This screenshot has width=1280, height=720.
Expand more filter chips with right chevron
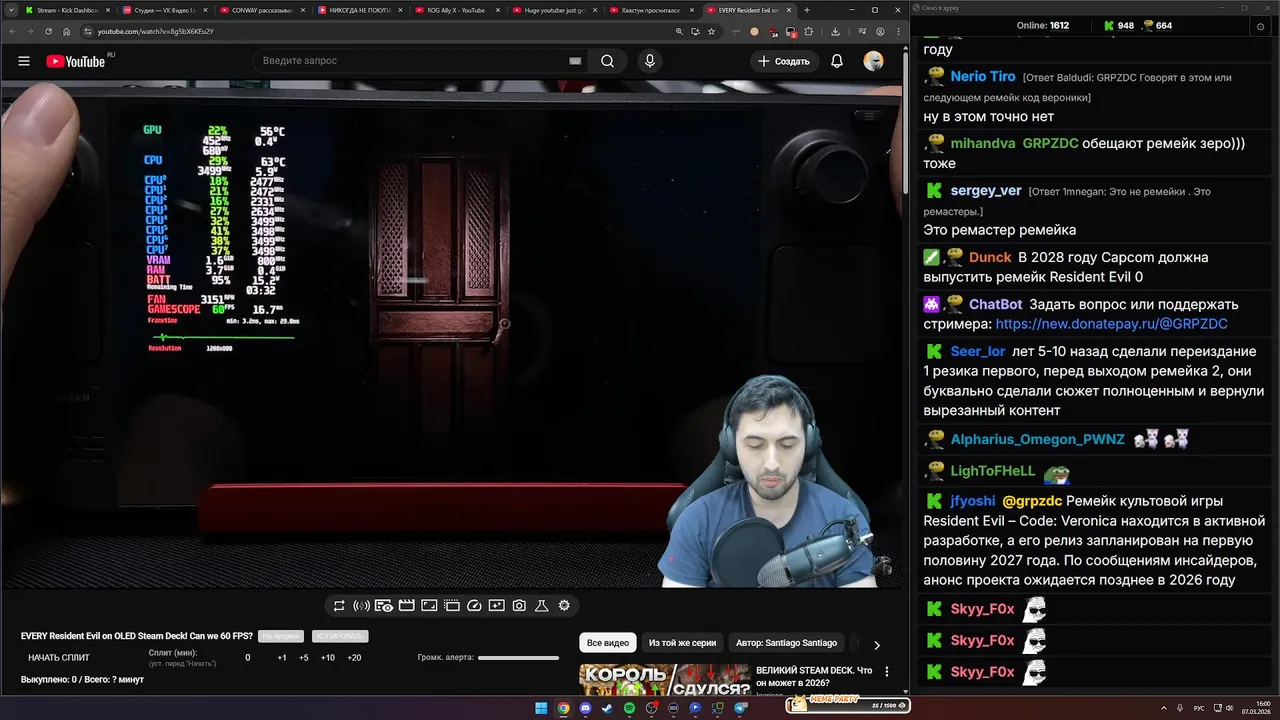click(x=877, y=645)
